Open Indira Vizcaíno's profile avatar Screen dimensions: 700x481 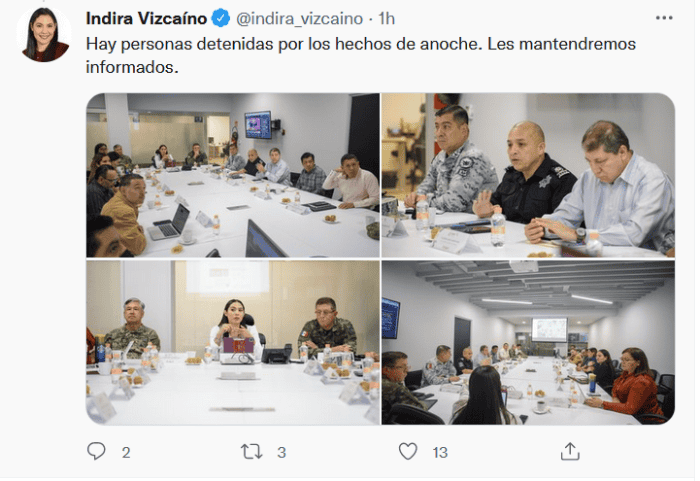tap(45, 34)
